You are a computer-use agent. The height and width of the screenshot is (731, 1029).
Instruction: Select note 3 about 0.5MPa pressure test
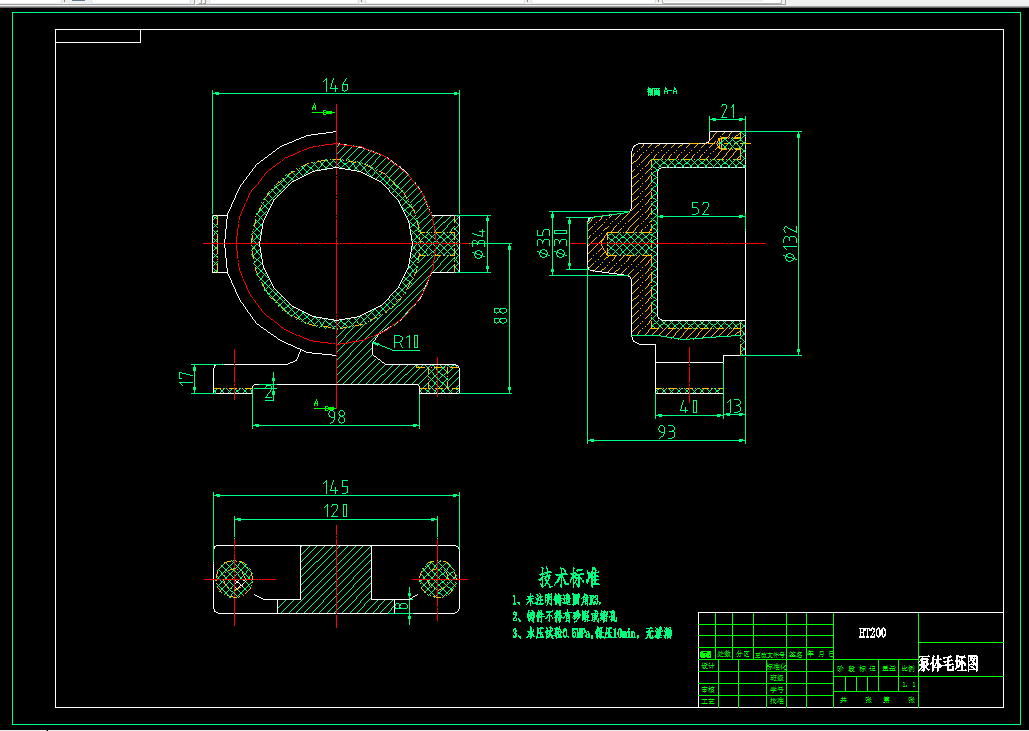(x=592, y=634)
